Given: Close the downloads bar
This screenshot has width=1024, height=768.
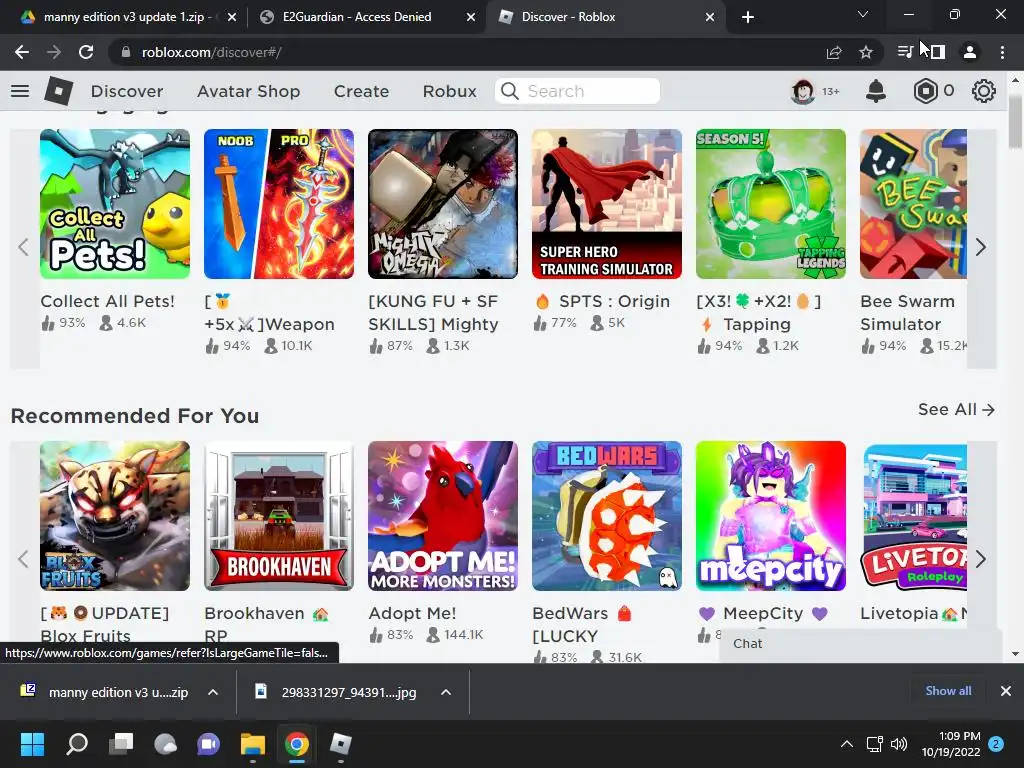Looking at the screenshot, I should tap(1006, 691).
